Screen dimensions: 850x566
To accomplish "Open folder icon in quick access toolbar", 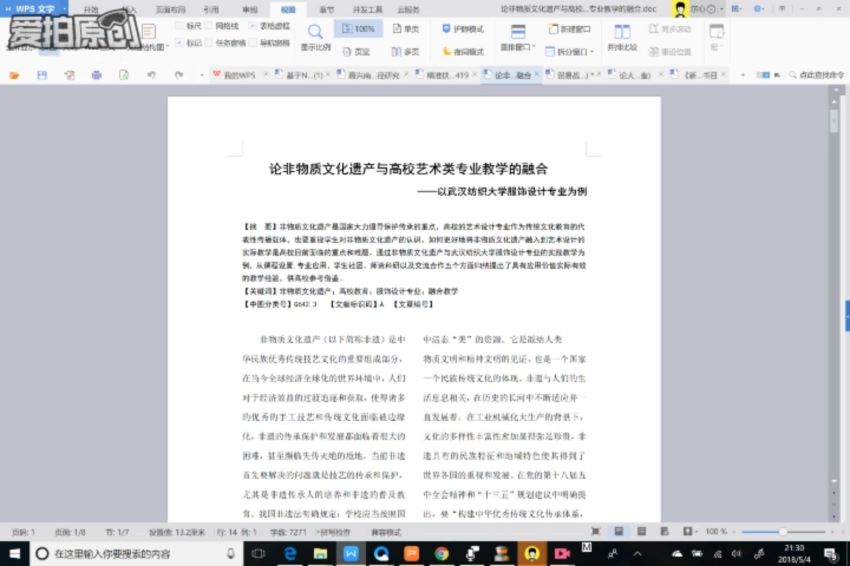I will [x=14, y=75].
